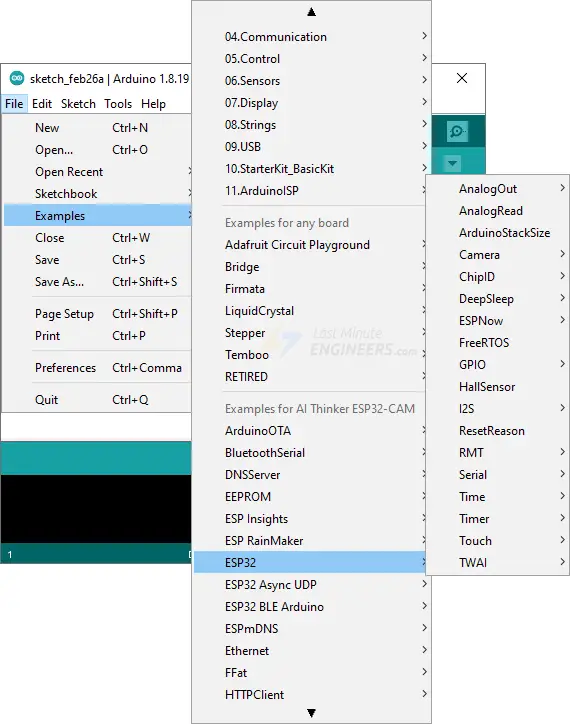The height and width of the screenshot is (724, 570).
Task: Open 11.ArduinoISP examples
Action: pyautogui.click(x=309, y=191)
